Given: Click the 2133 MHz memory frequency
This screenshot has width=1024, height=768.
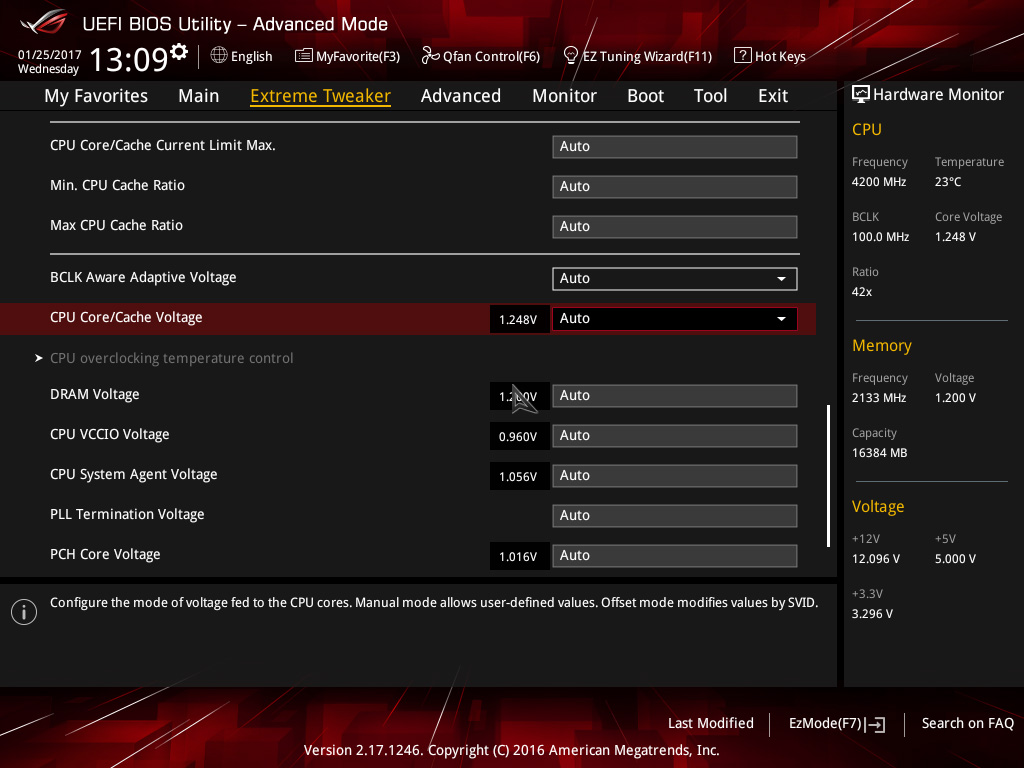Looking at the screenshot, I should coord(879,398).
